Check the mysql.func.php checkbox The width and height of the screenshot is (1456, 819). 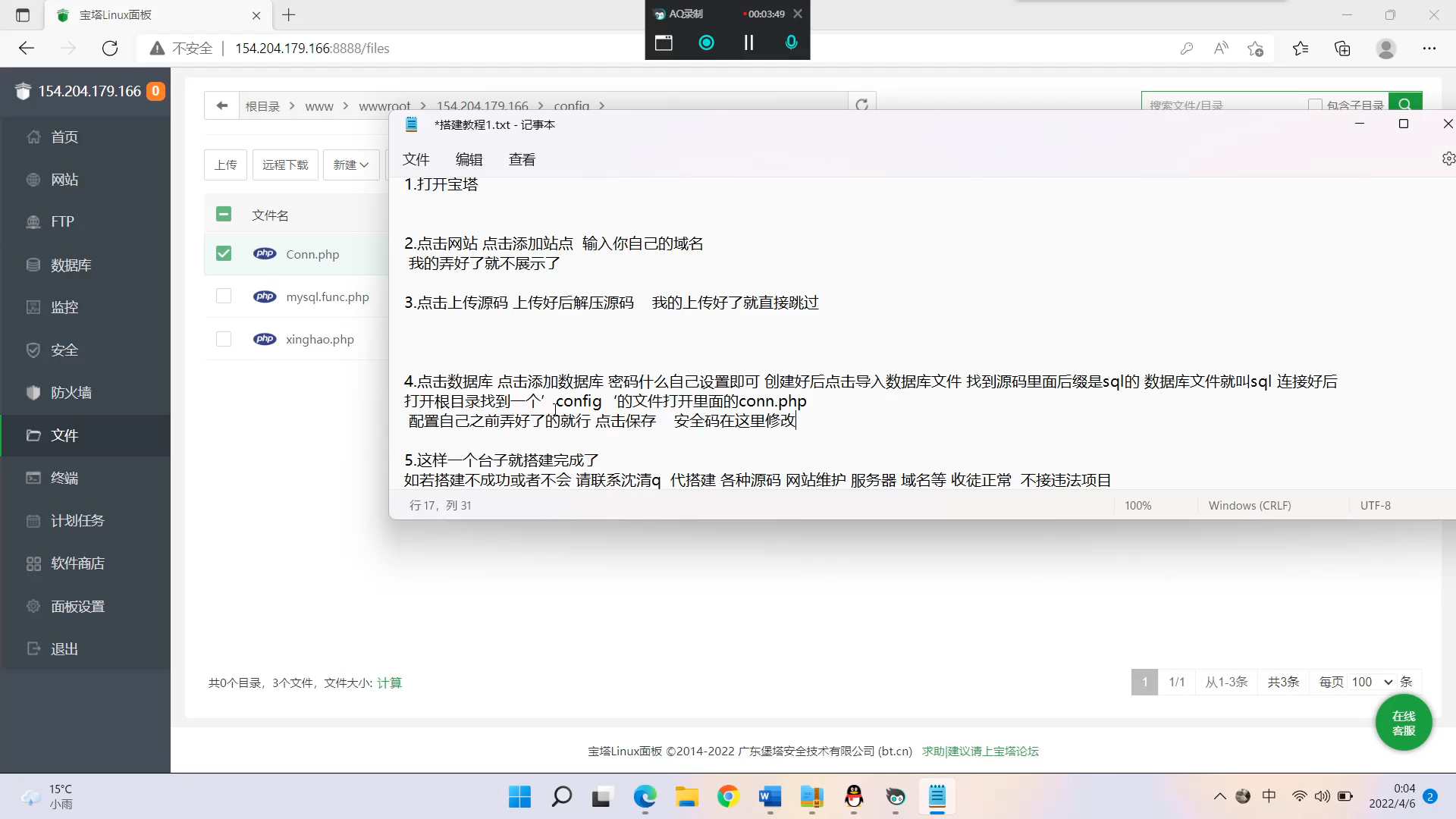(224, 296)
